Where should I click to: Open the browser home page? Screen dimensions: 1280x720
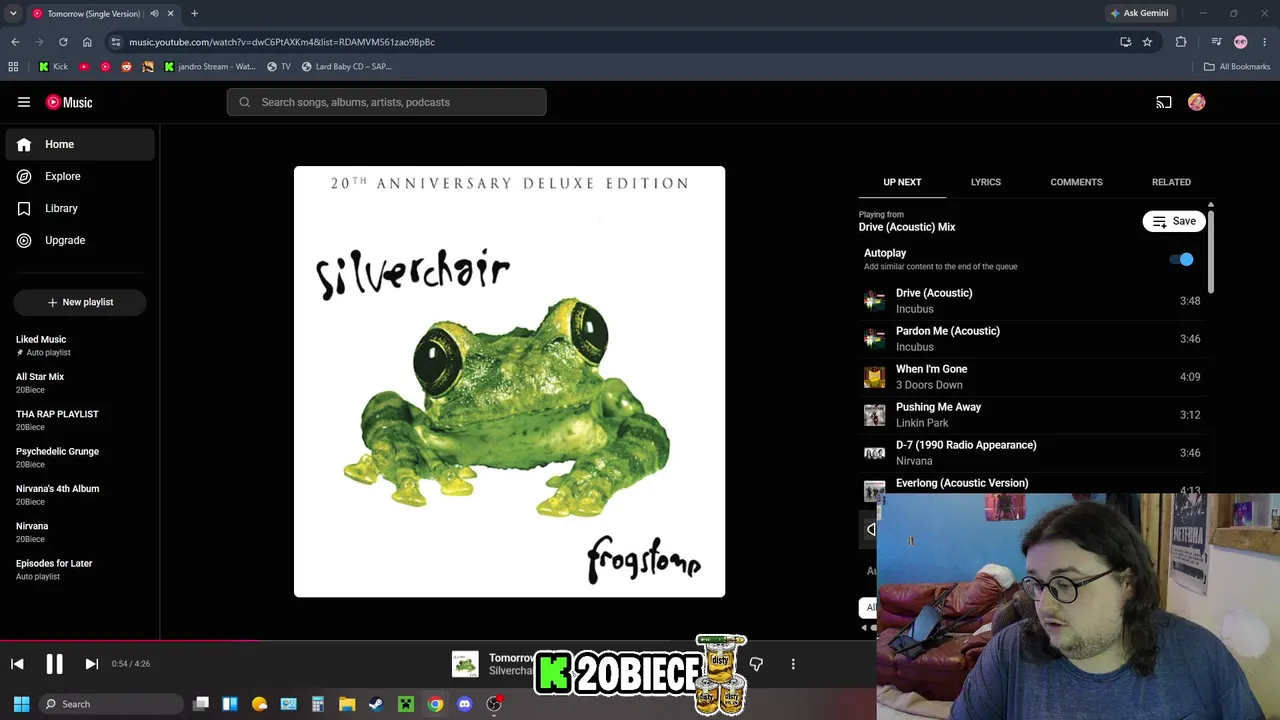click(x=87, y=42)
